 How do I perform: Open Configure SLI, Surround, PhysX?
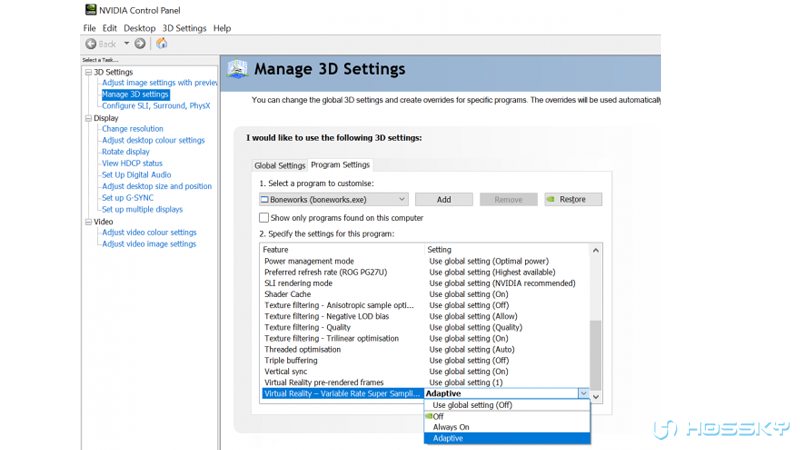[156, 106]
